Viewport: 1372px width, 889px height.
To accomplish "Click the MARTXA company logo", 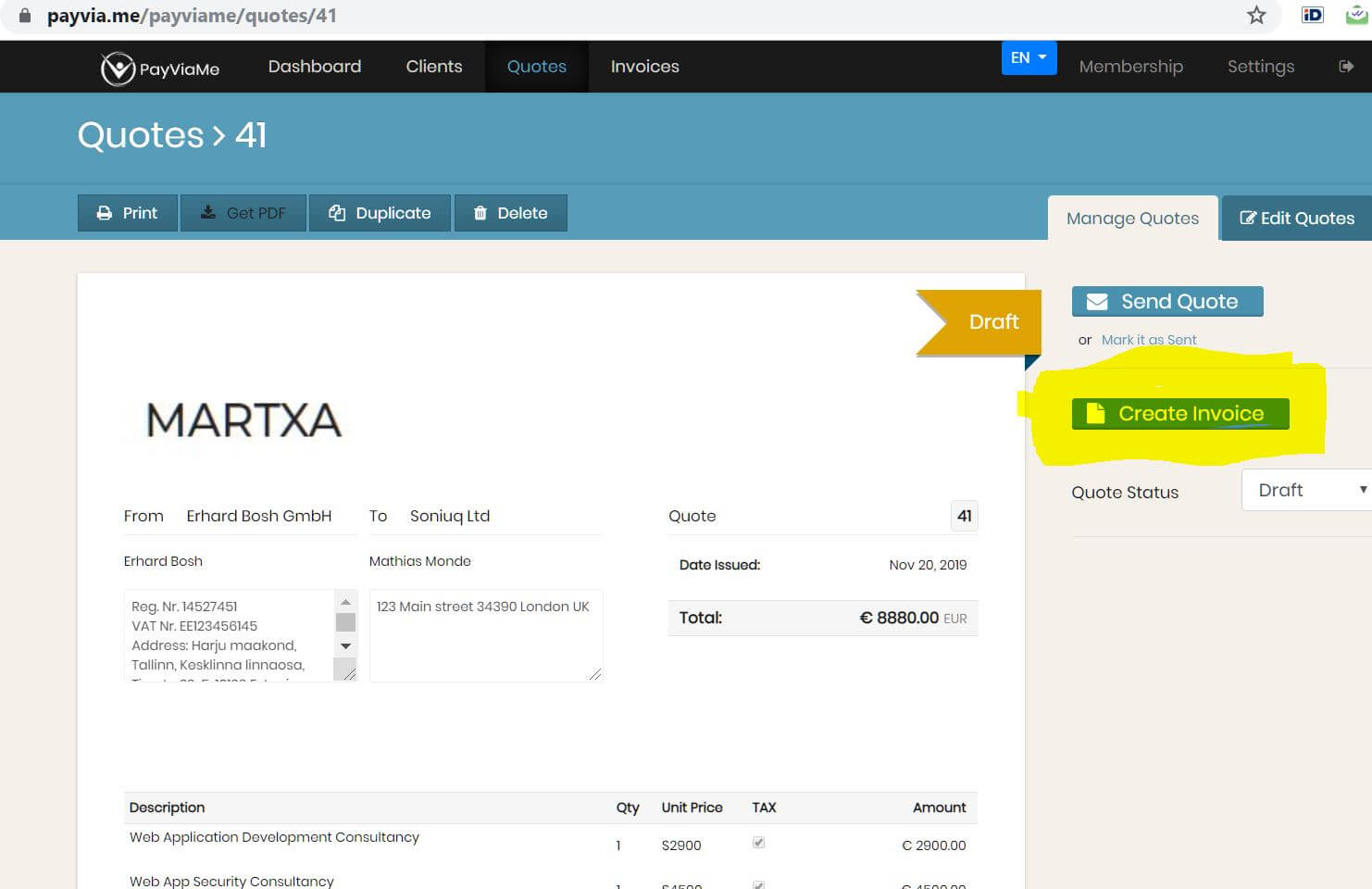I will click(x=244, y=419).
